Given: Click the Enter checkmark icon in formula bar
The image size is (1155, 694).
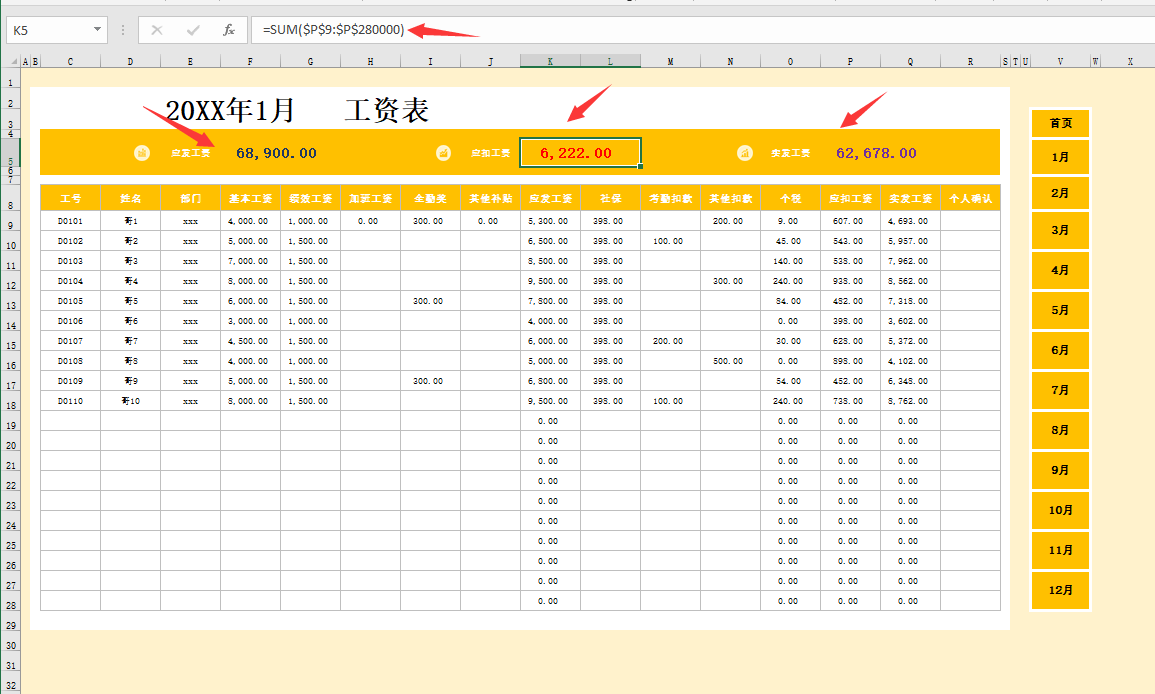Looking at the screenshot, I should point(193,30).
